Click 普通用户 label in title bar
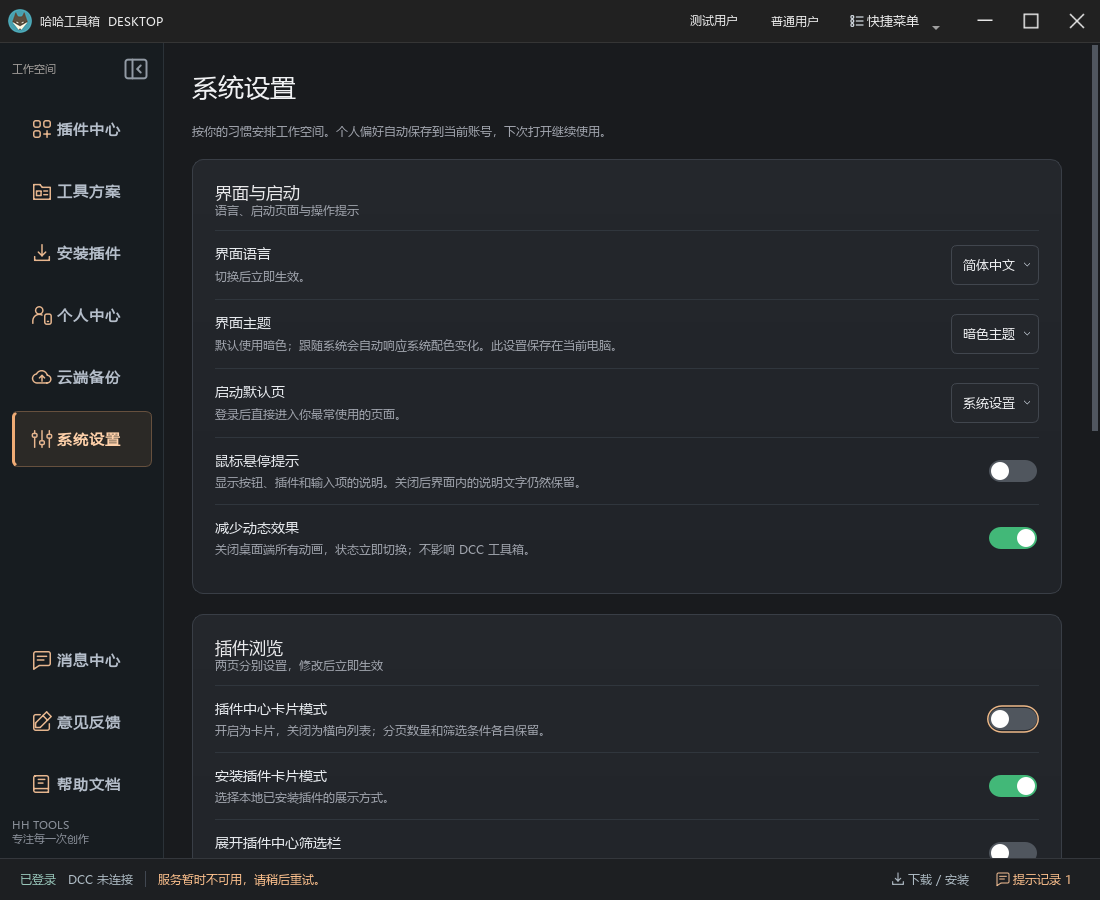The width and height of the screenshot is (1100, 900). [794, 21]
